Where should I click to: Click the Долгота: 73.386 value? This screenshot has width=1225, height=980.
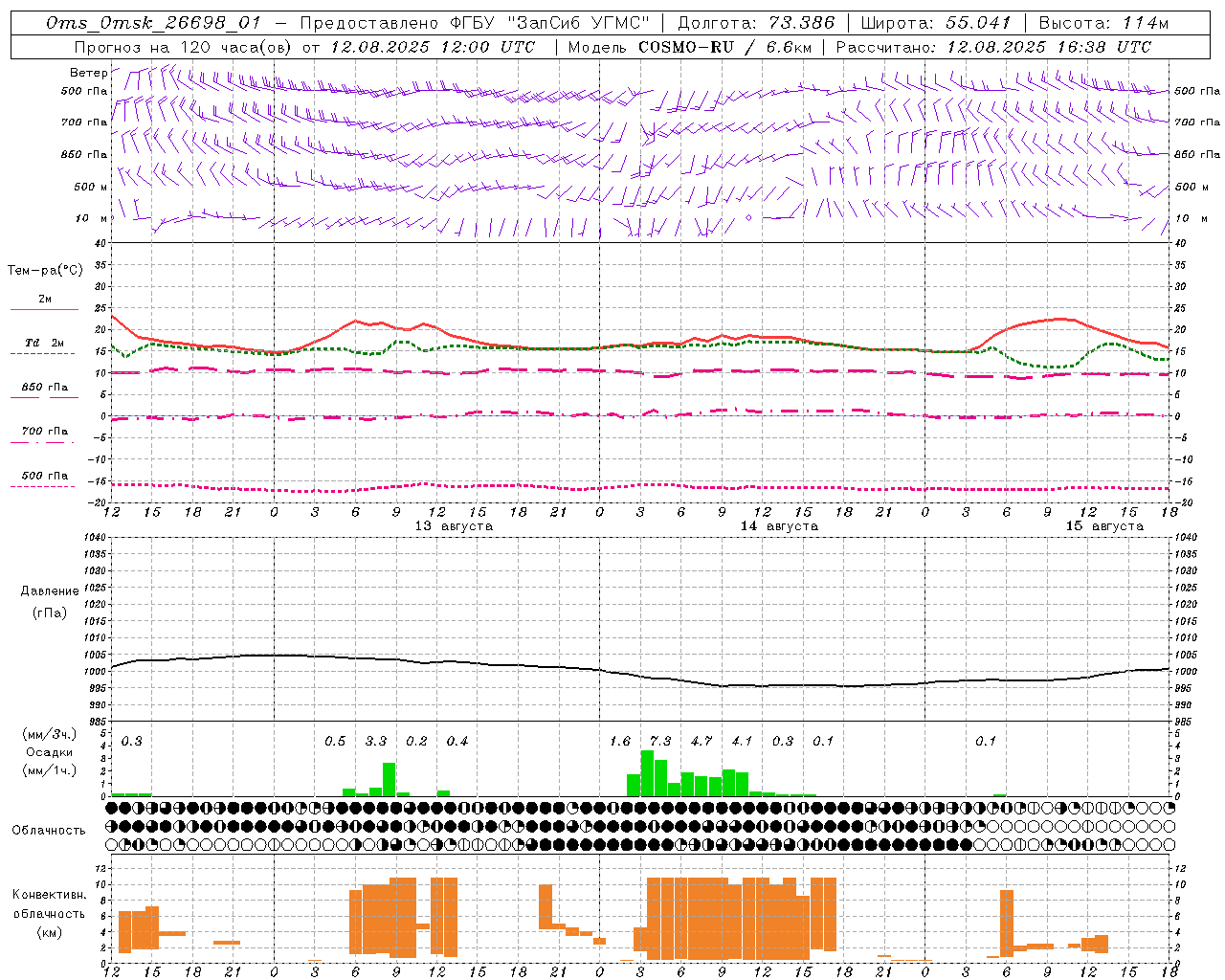pyautogui.click(x=756, y=23)
